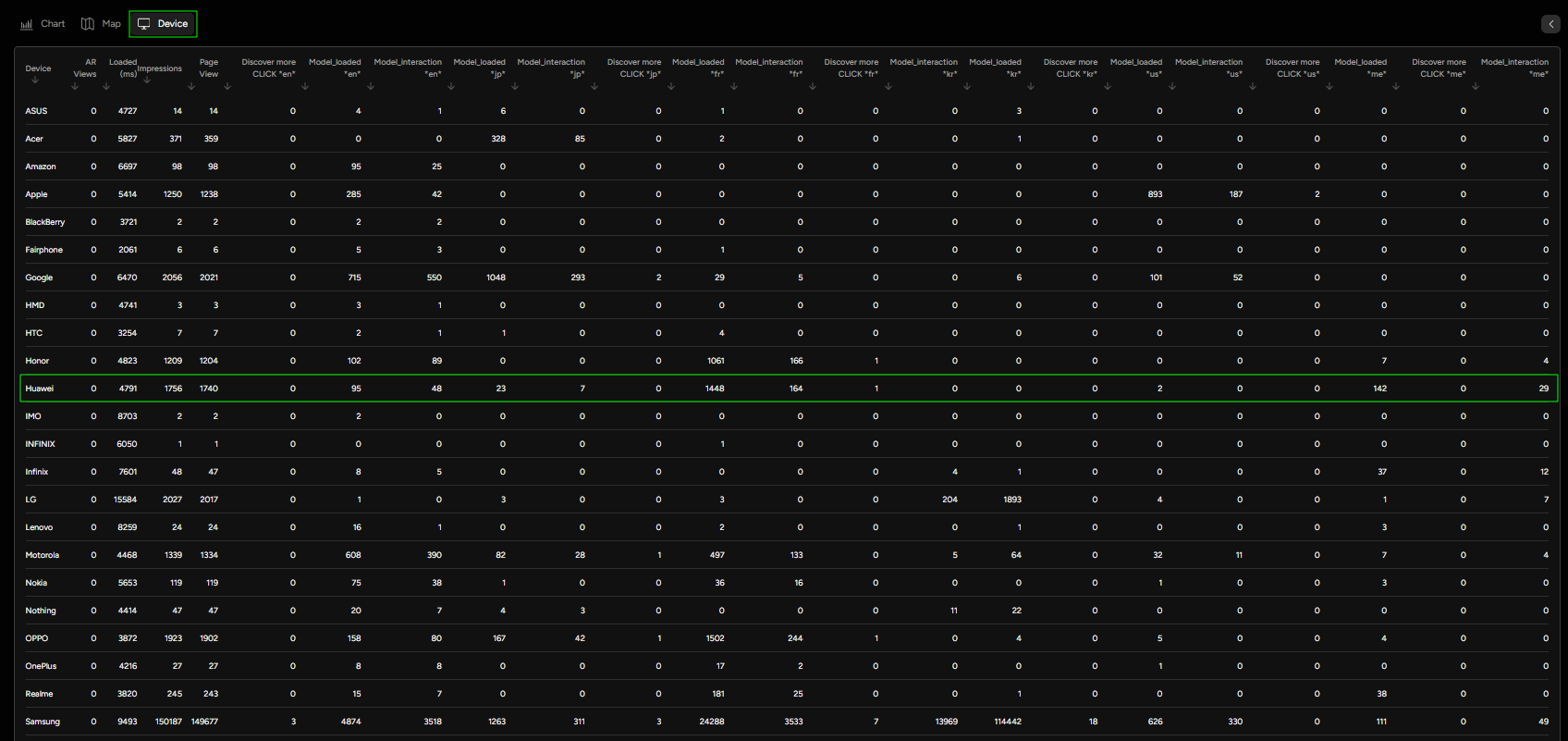
Task: Click the Model_interaction *en* column header text
Action: pyautogui.click(x=408, y=68)
